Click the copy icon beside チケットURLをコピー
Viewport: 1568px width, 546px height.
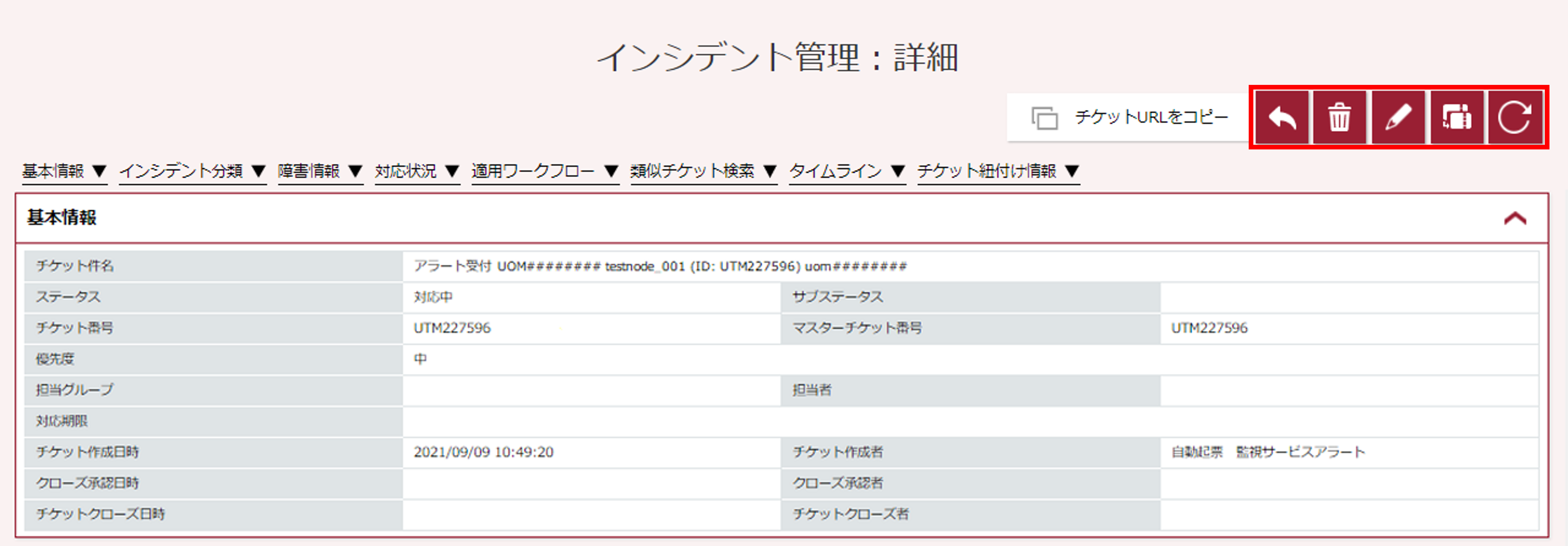tap(1045, 118)
